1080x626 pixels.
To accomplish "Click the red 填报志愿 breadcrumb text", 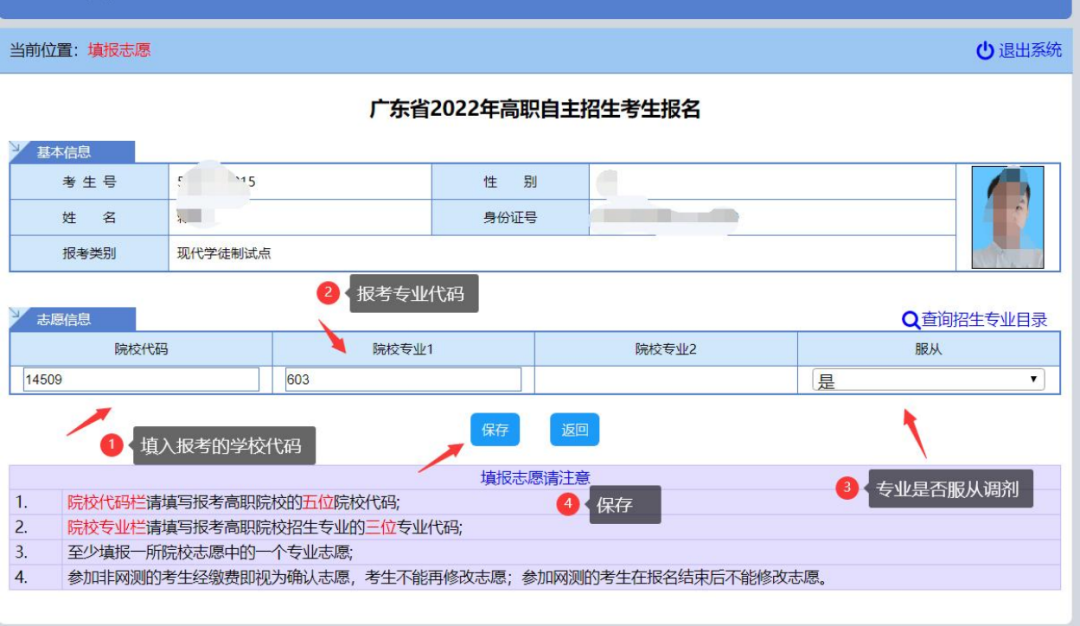I will point(119,50).
